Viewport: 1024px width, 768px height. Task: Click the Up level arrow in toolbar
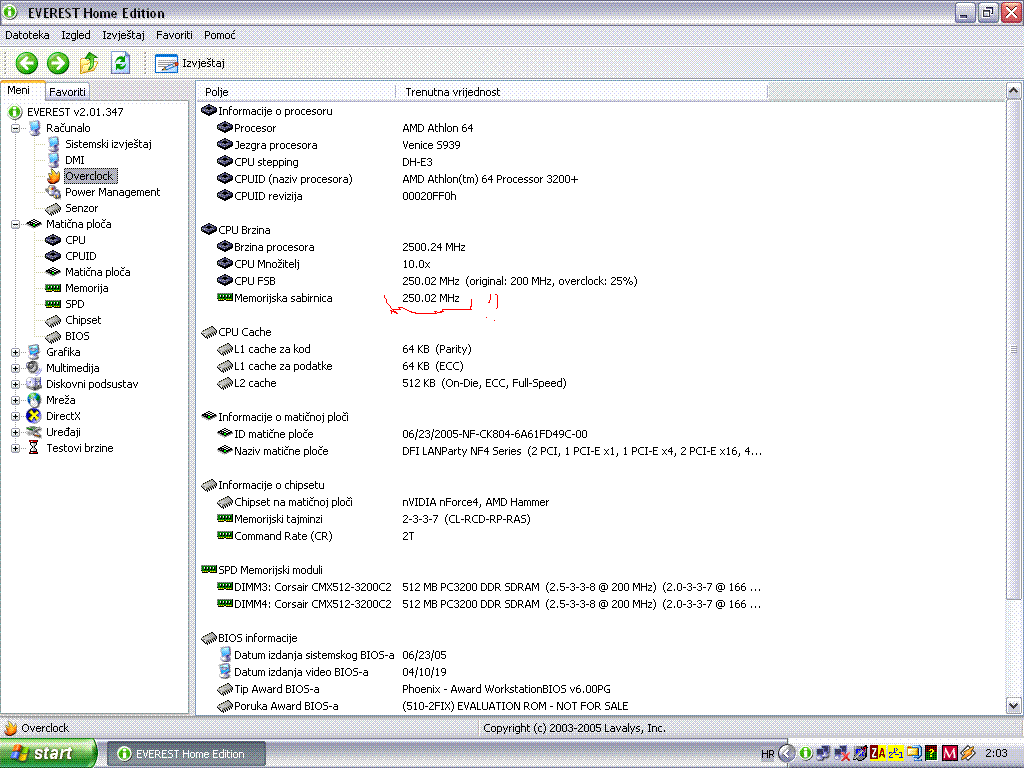click(x=89, y=63)
